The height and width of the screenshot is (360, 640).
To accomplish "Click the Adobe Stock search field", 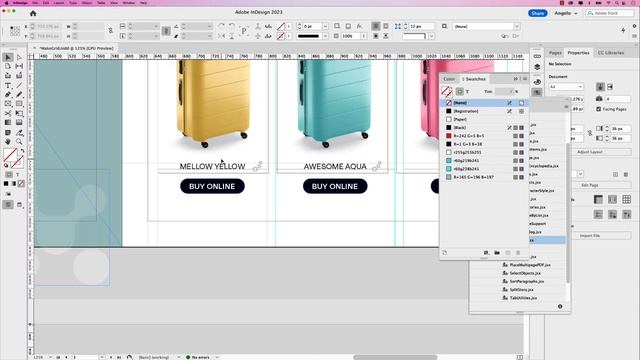I will [x=610, y=13].
